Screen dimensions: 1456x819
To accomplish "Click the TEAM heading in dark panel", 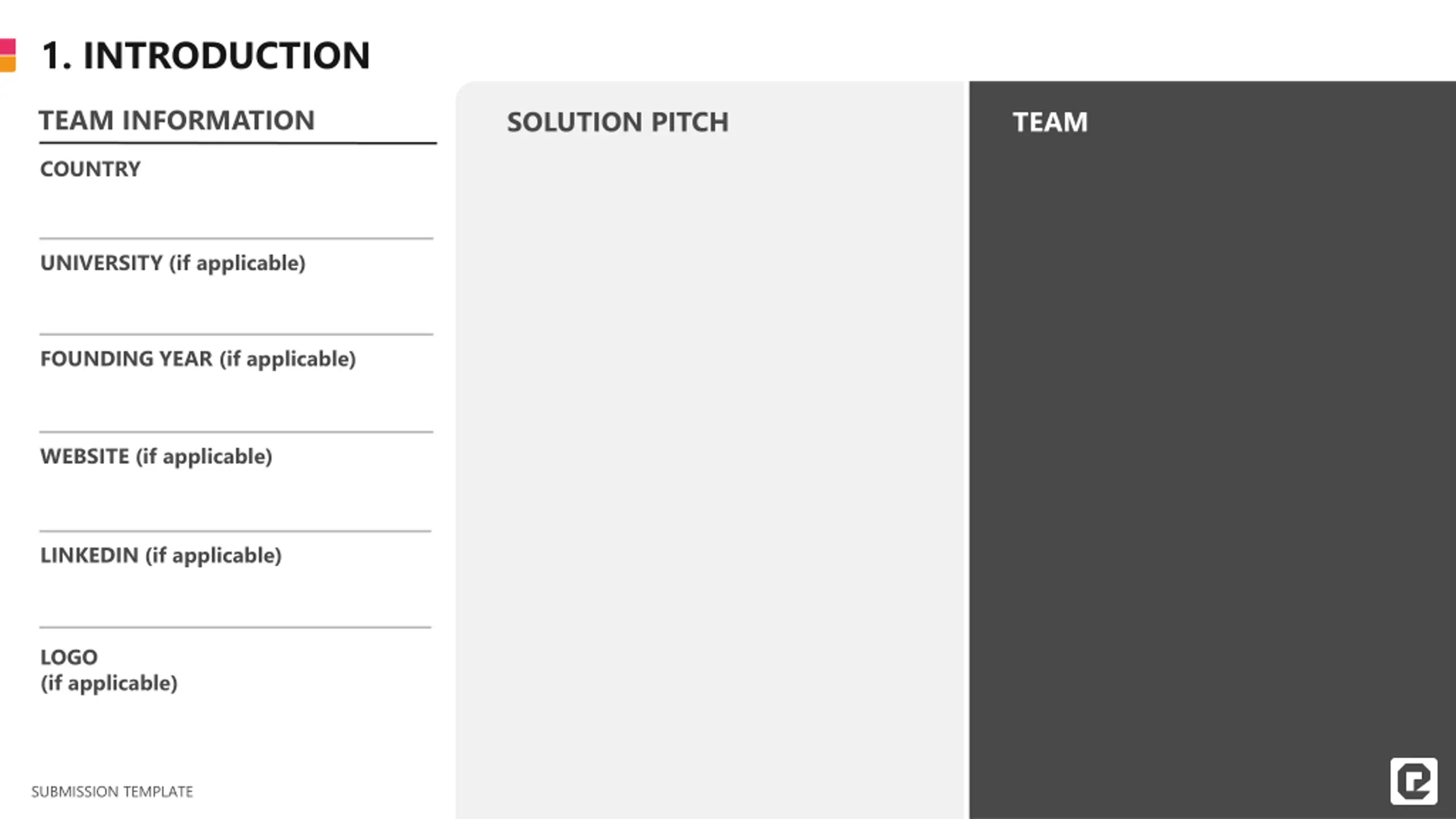I will (x=1050, y=122).
